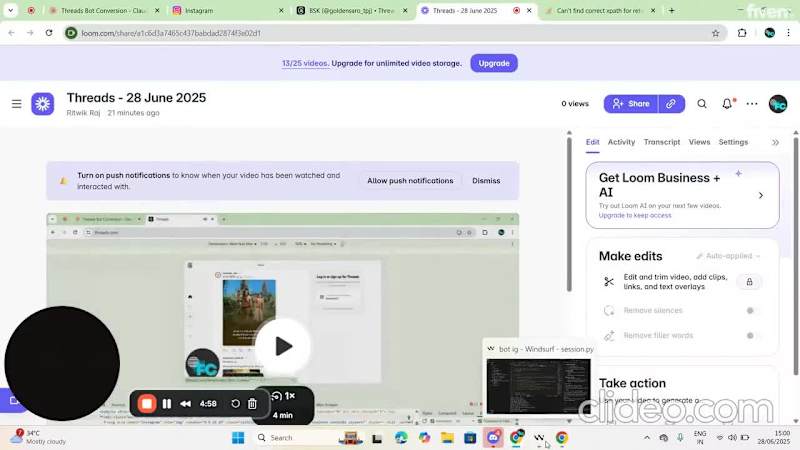Click the 0 views counter

575,104
